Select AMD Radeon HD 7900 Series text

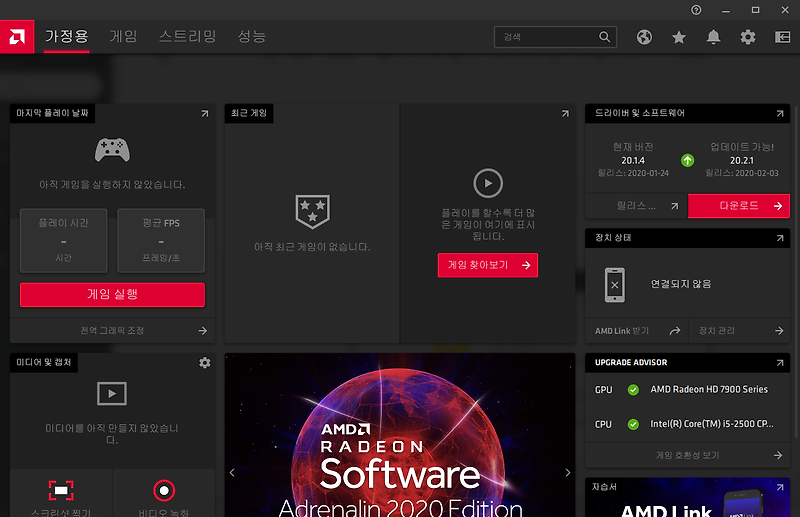tap(709, 389)
